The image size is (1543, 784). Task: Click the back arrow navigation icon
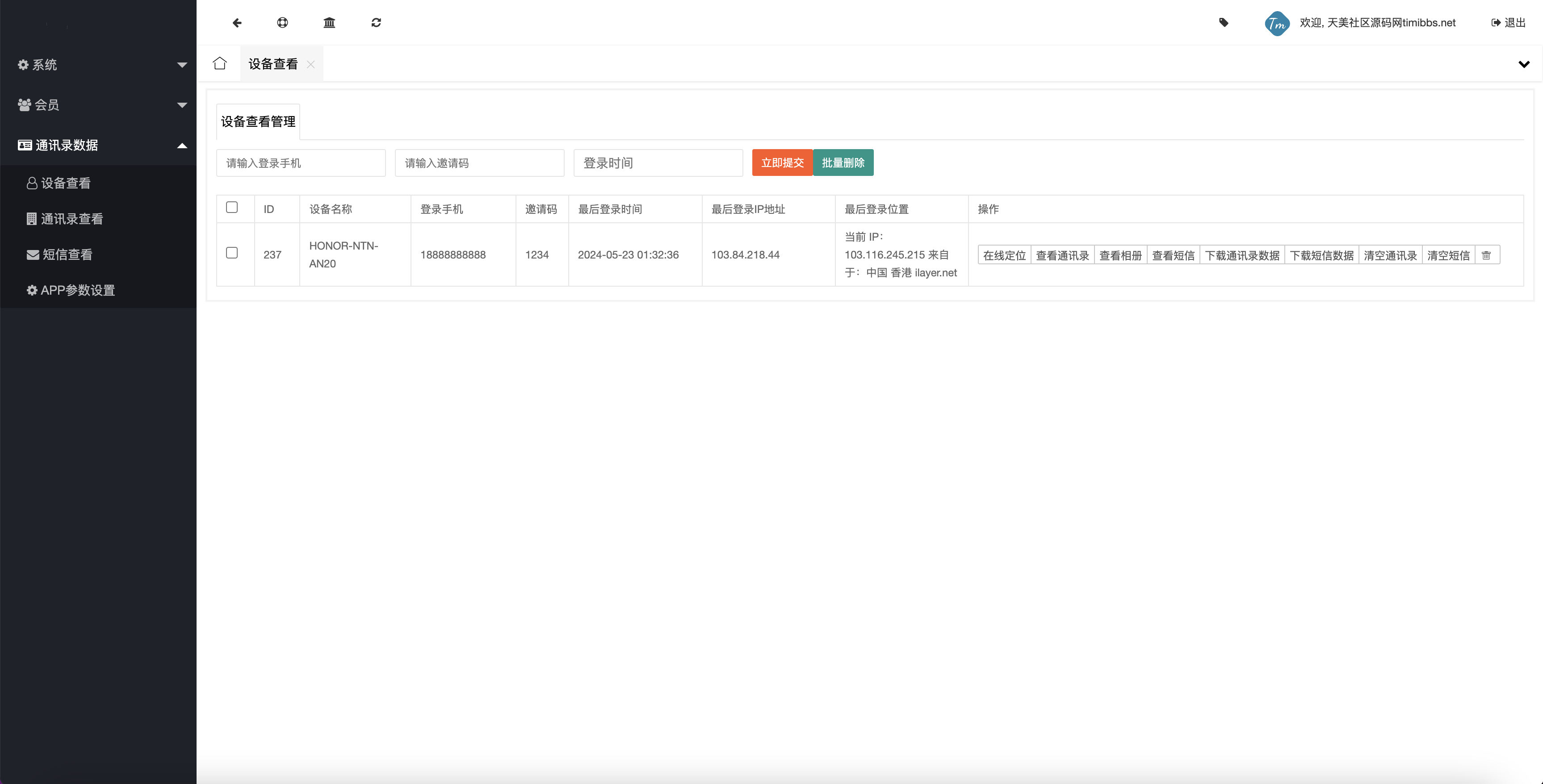click(x=237, y=23)
